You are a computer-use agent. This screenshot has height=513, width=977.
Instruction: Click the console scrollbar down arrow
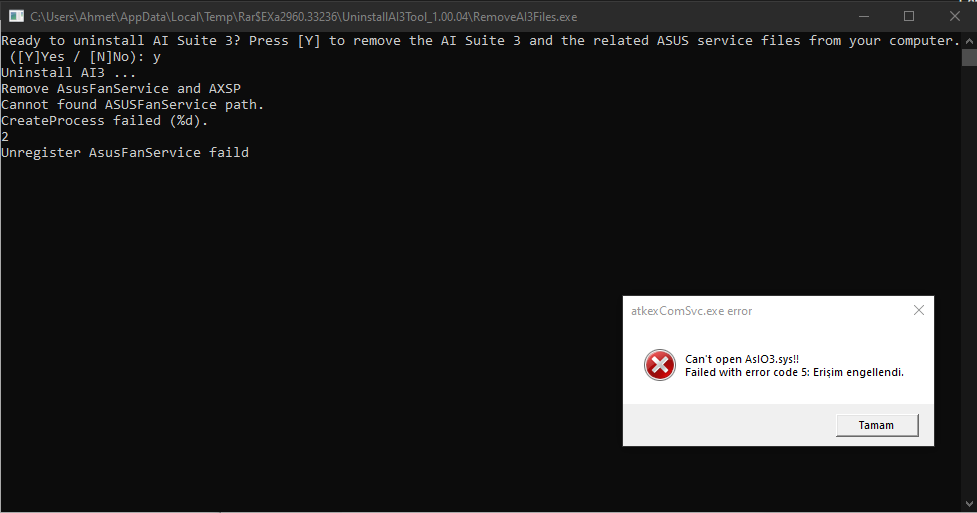[x=969, y=505]
